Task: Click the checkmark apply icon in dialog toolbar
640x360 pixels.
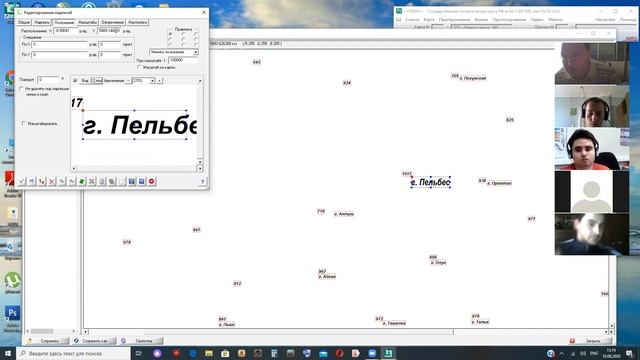Action: (x=22, y=181)
